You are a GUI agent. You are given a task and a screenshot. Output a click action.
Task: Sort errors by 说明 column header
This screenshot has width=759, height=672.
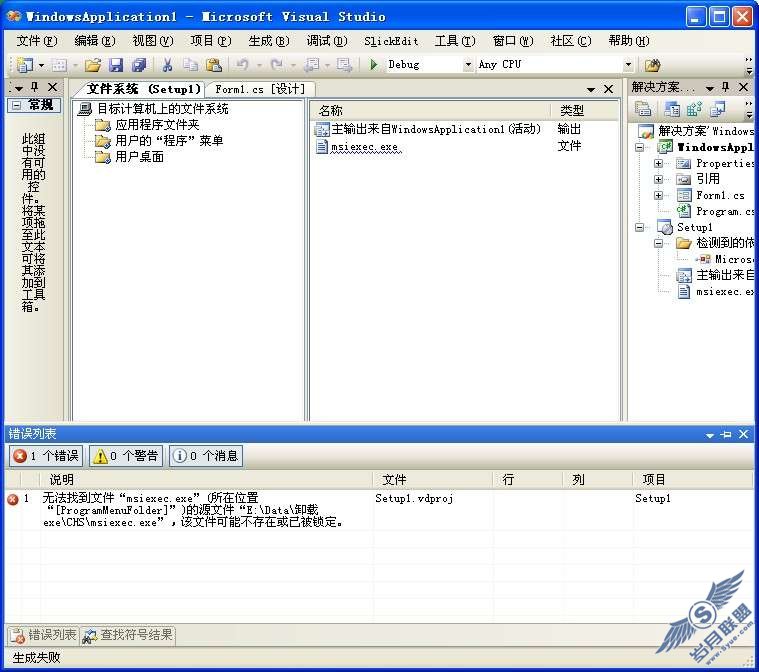(207, 480)
